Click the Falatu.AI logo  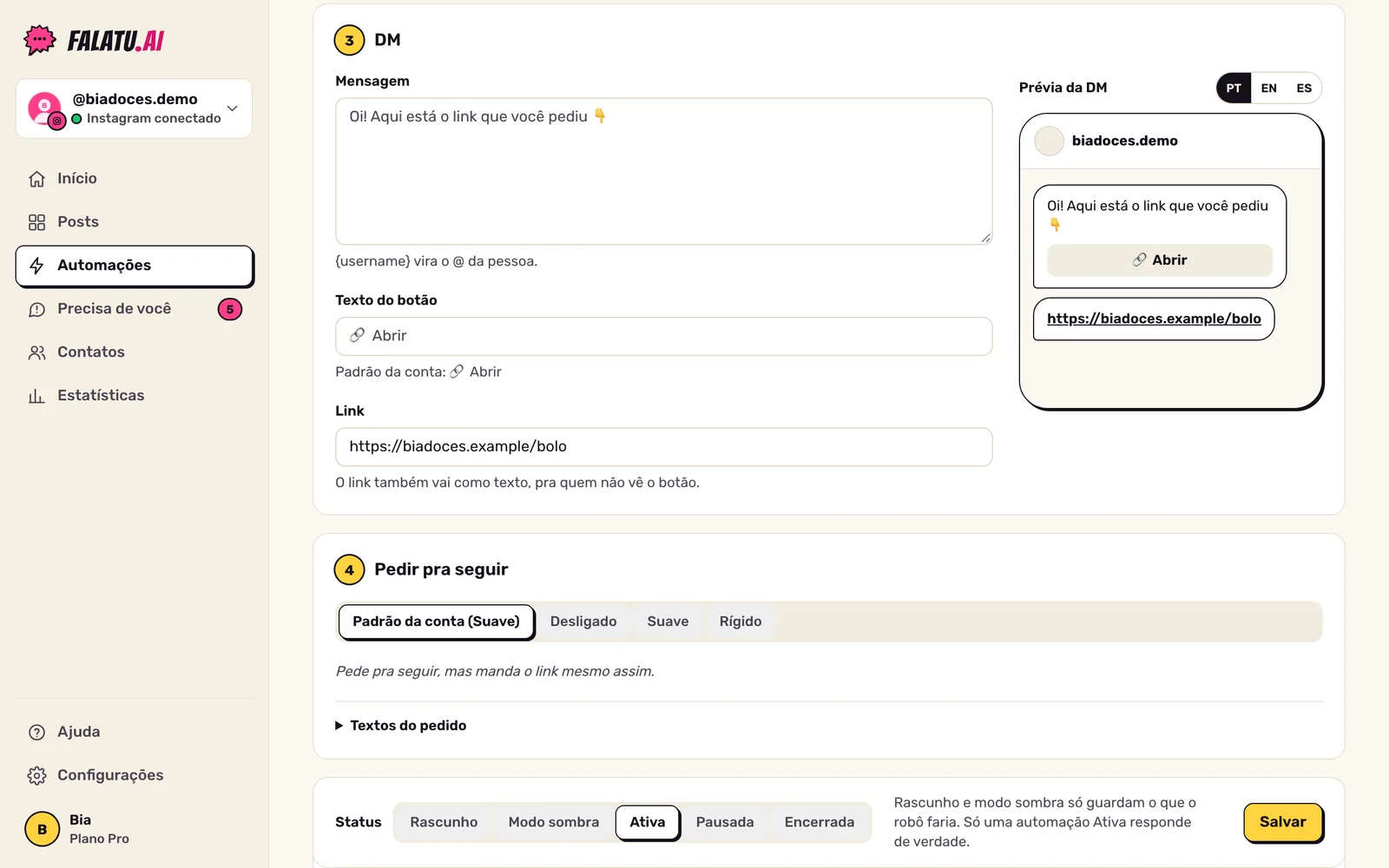[94, 40]
